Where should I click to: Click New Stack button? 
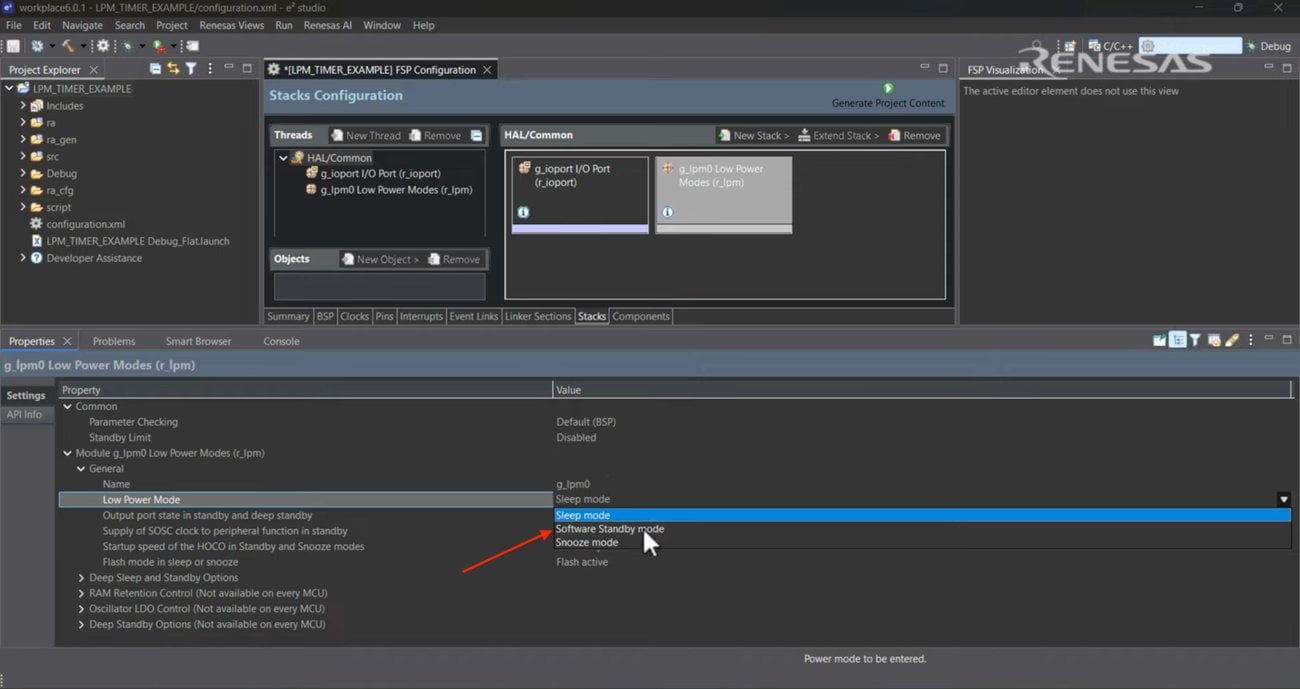pos(754,135)
